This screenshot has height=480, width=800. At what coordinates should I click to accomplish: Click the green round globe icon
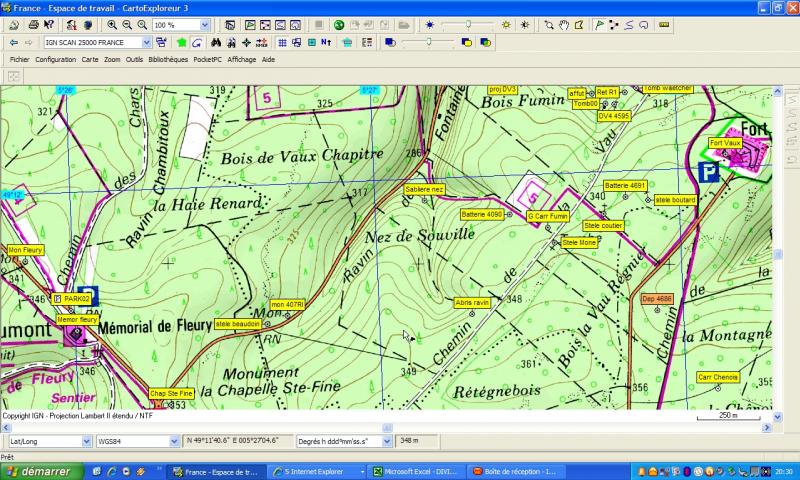(339, 24)
